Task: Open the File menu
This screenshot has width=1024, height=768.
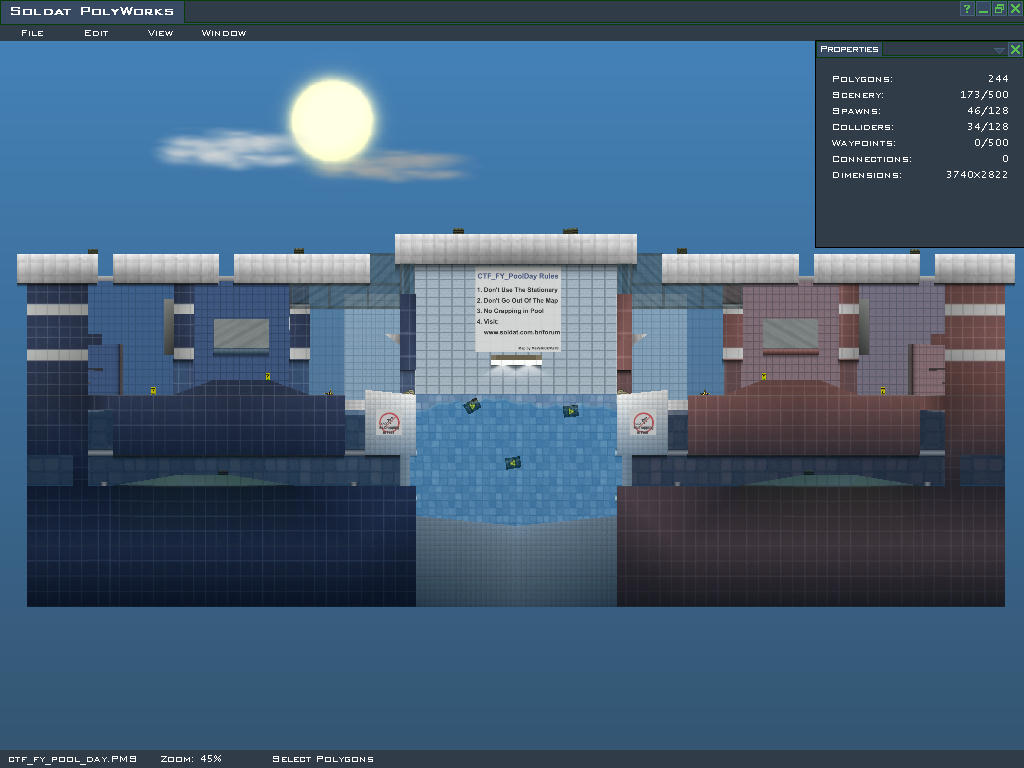Action: click(x=32, y=33)
